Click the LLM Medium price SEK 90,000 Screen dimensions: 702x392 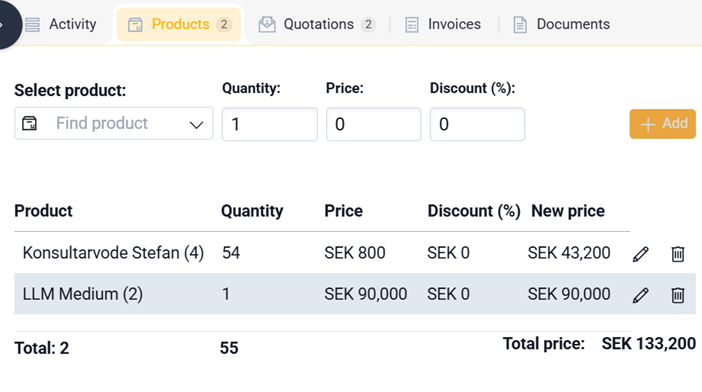coord(366,294)
